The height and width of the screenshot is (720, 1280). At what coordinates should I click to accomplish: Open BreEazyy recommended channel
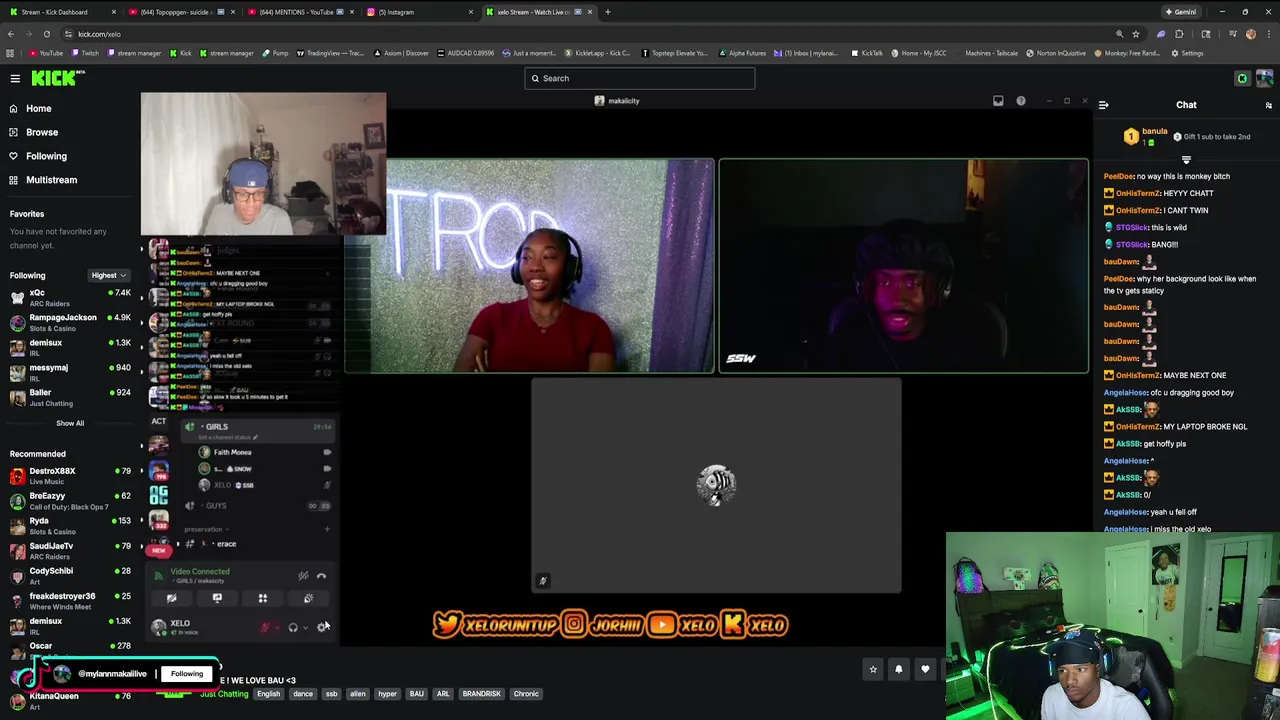click(x=70, y=500)
